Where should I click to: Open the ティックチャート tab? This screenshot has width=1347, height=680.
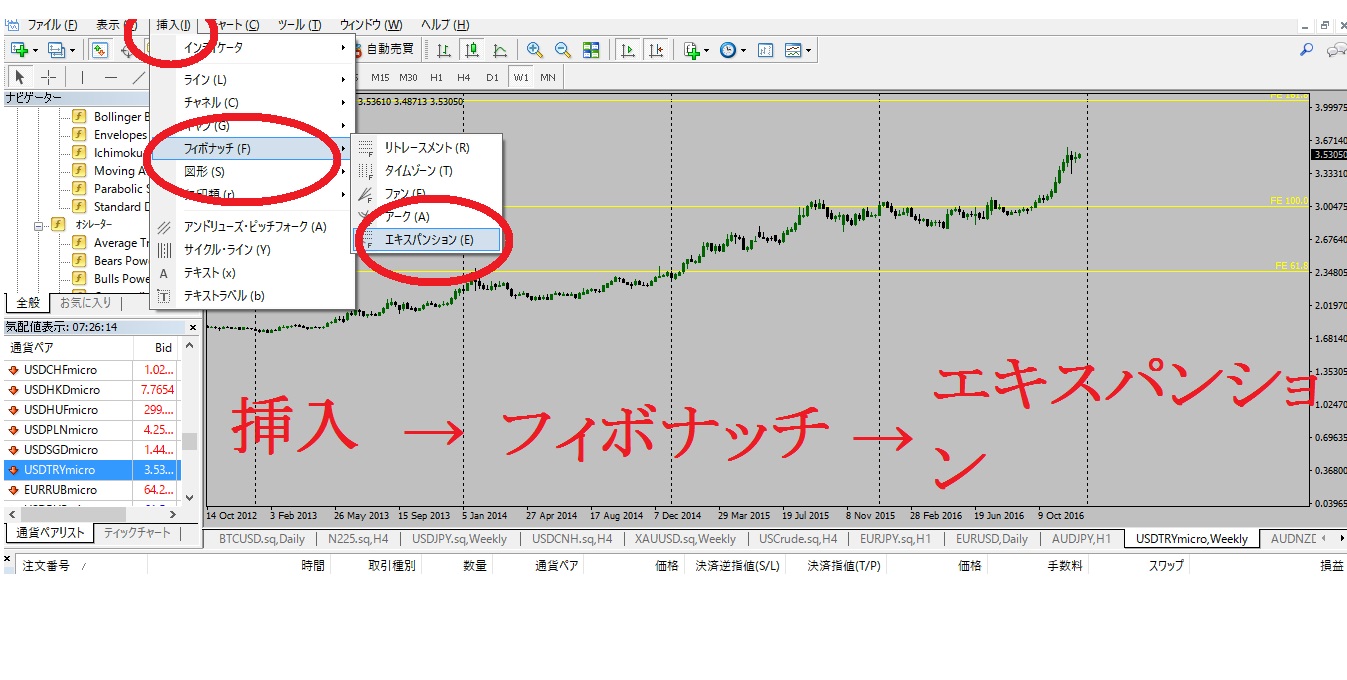click(137, 533)
